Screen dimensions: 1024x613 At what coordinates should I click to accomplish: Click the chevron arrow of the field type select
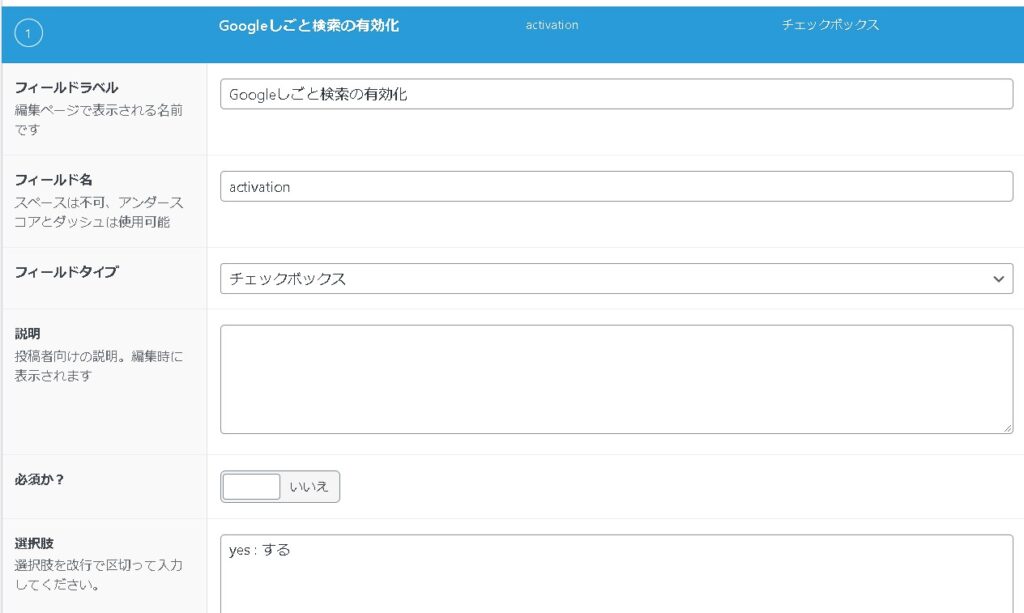point(998,279)
